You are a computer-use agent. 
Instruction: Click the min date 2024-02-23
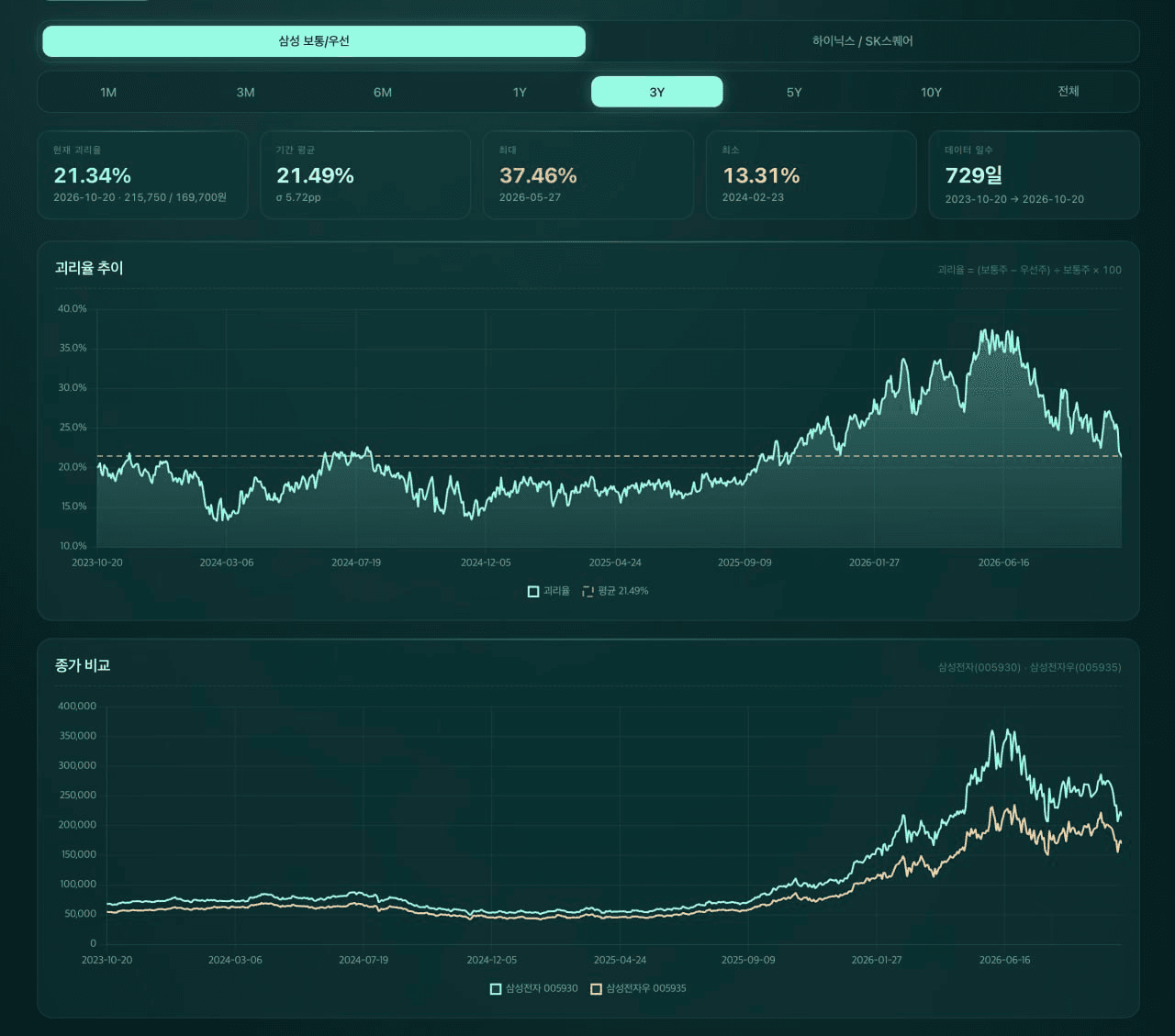pos(753,197)
